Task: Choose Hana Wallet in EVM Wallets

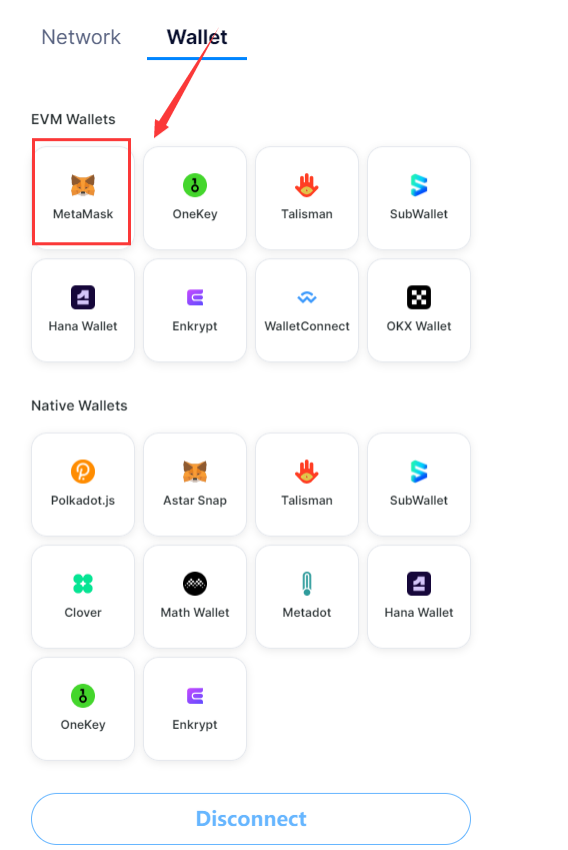Action: tap(83, 310)
